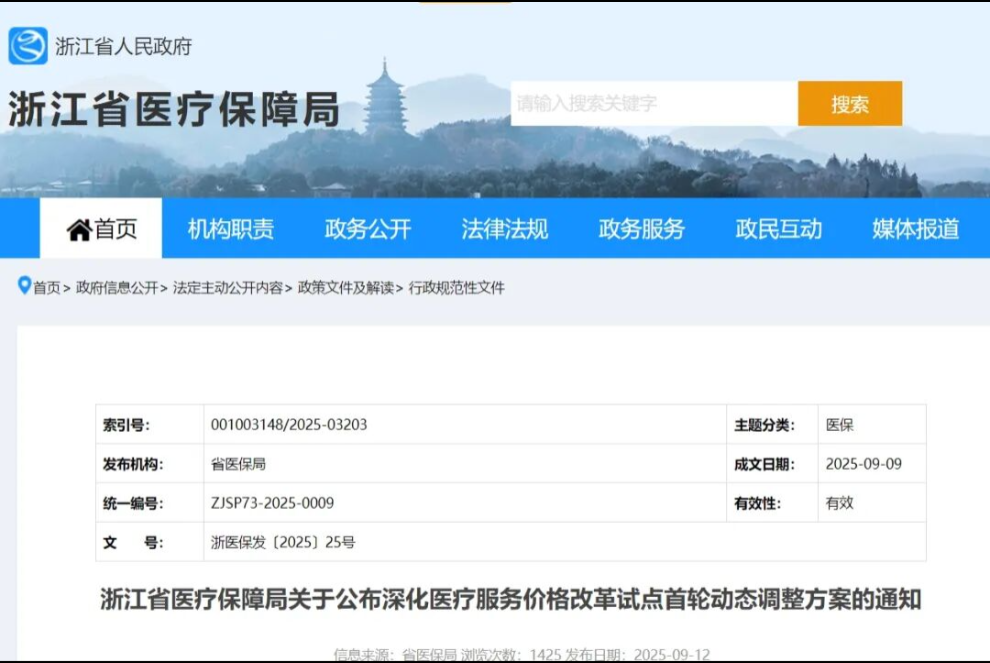The height and width of the screenshot is (663, 990).
Task: Switch to the 政务公开 navigation tab
Action: (x=368, y=229)
